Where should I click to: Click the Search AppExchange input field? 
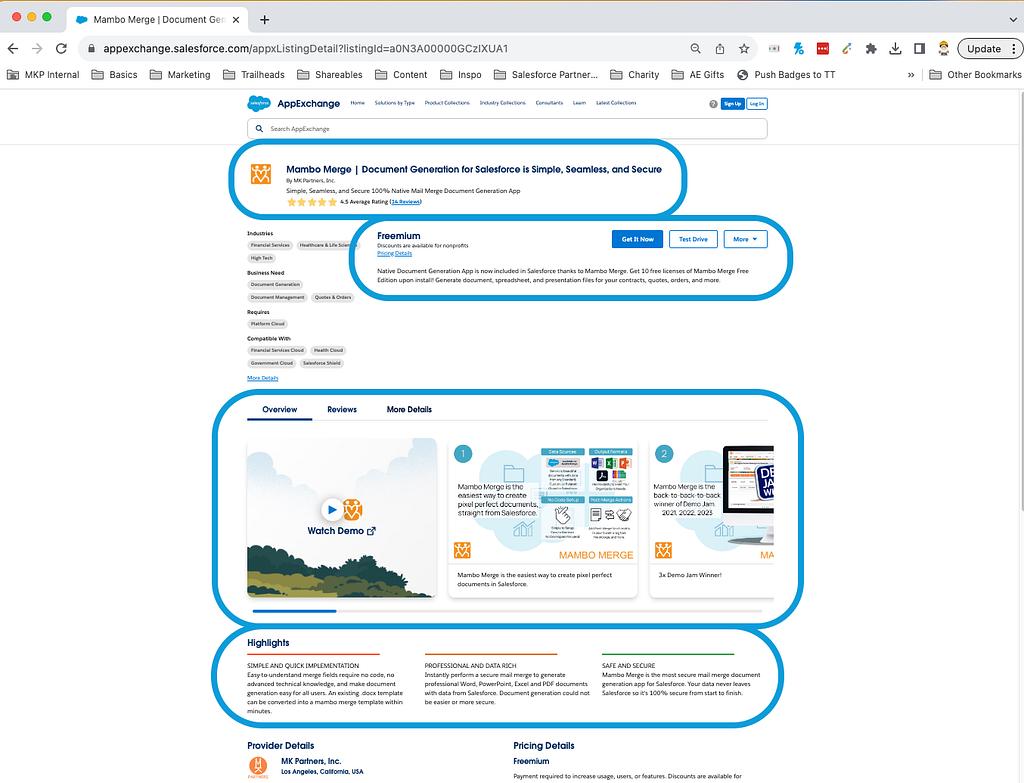[507, 129]
